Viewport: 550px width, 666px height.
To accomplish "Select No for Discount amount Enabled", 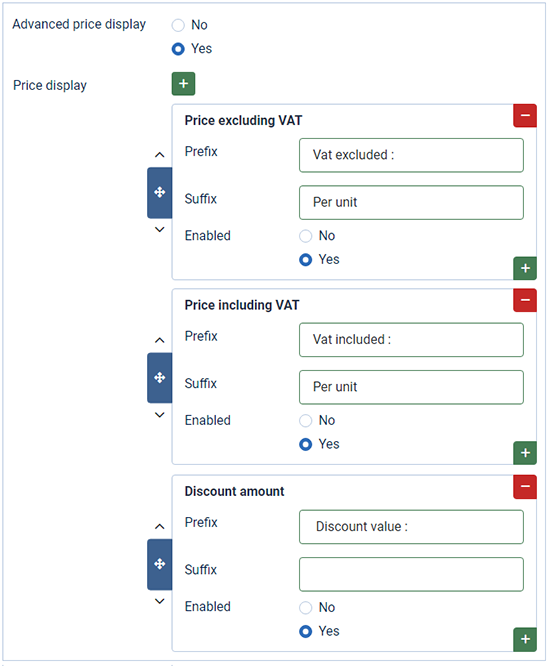I will click(306, 607).
